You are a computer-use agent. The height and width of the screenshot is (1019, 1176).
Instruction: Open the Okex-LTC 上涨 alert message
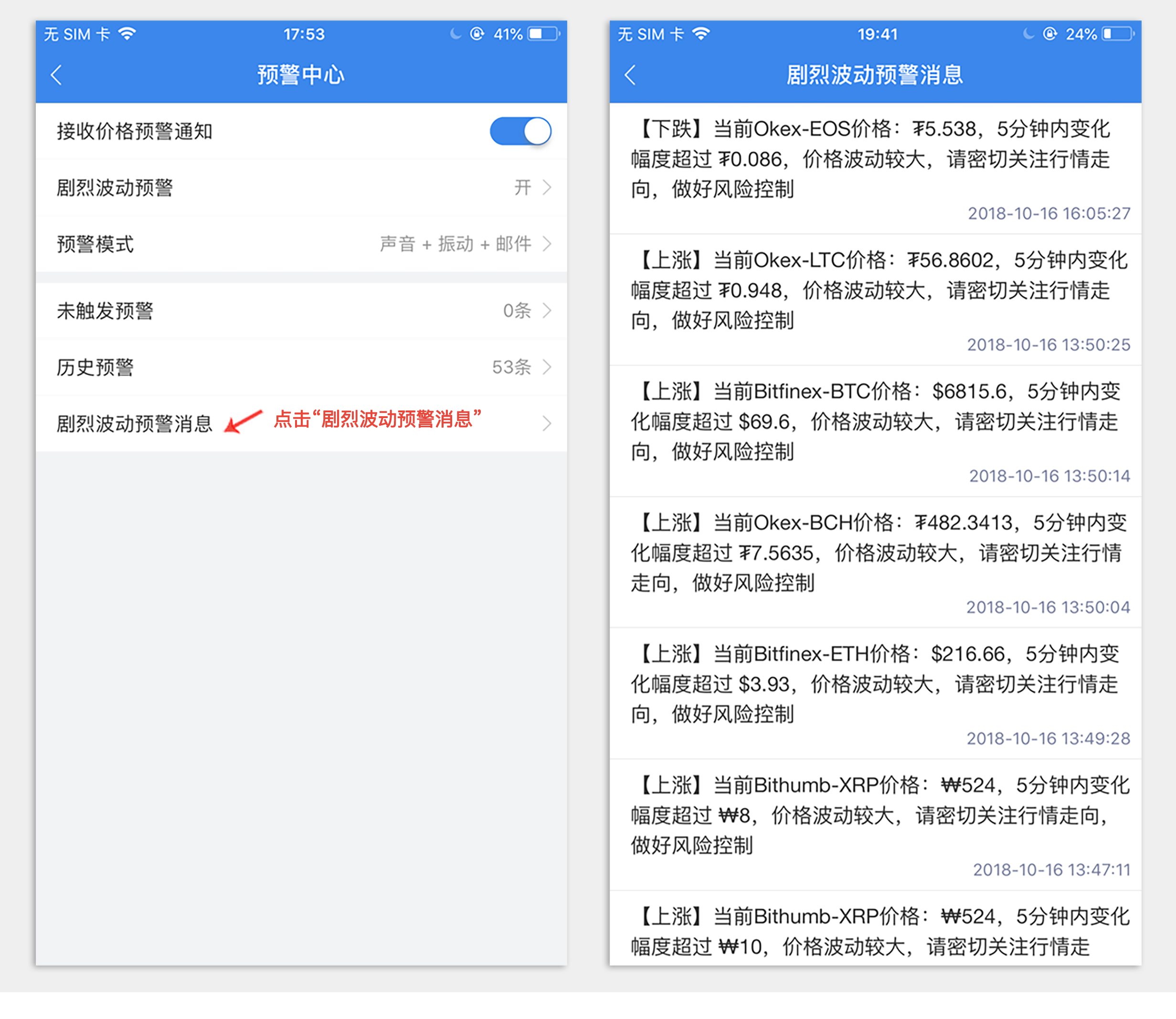coord(875,300)
